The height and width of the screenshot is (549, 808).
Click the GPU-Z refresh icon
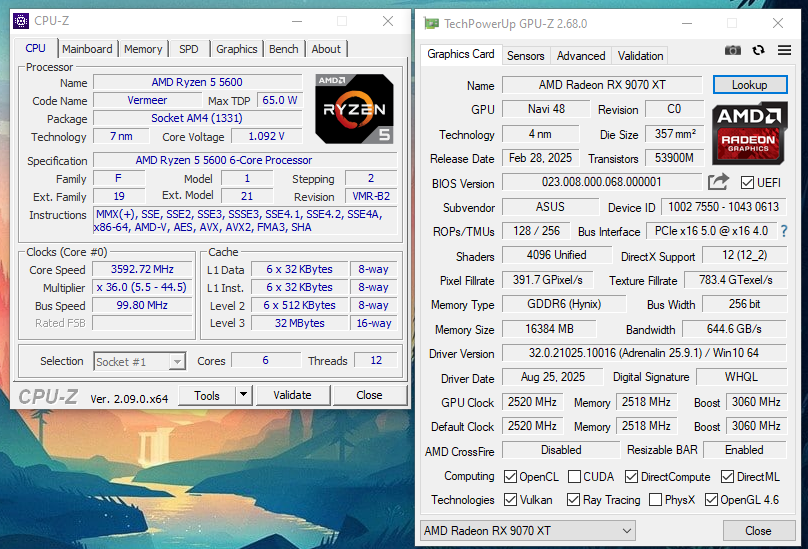[758, 51]
